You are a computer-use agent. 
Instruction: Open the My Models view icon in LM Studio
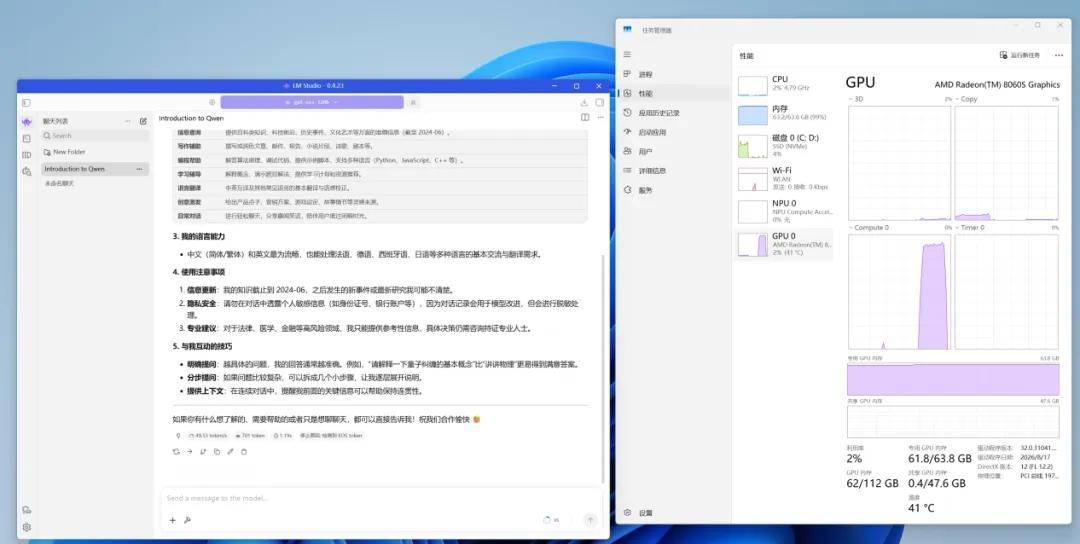tap(26, 155)
